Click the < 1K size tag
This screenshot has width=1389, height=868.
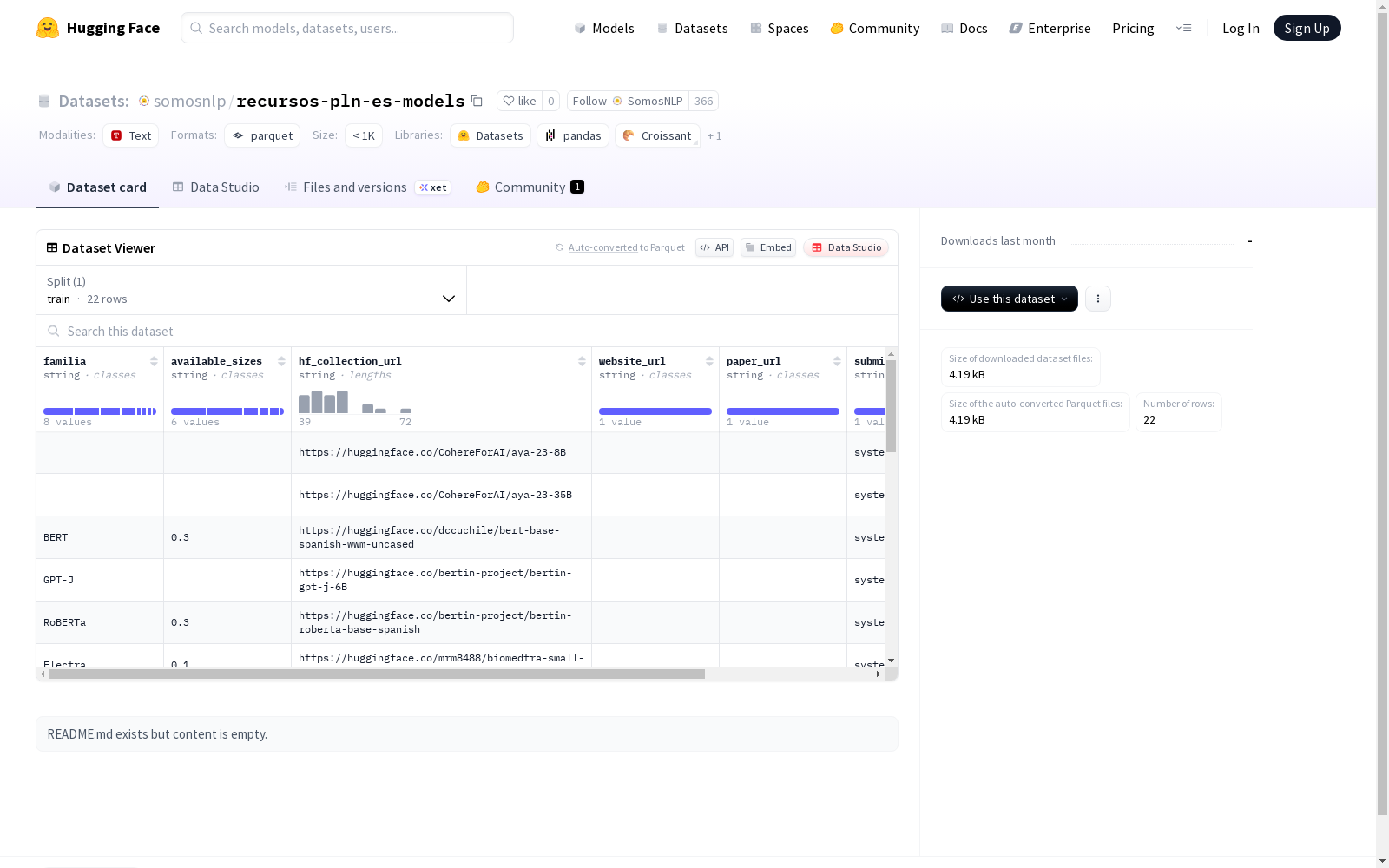point(364,135)
